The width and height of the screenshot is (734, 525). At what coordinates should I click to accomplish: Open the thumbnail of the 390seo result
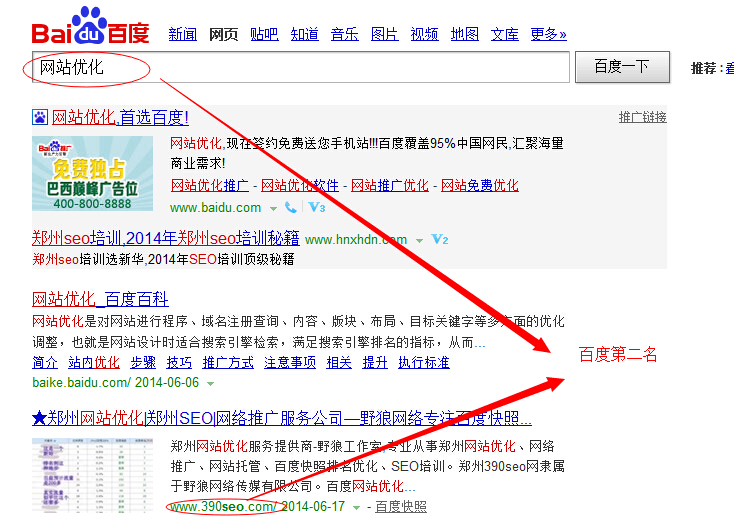coord(92,473)
